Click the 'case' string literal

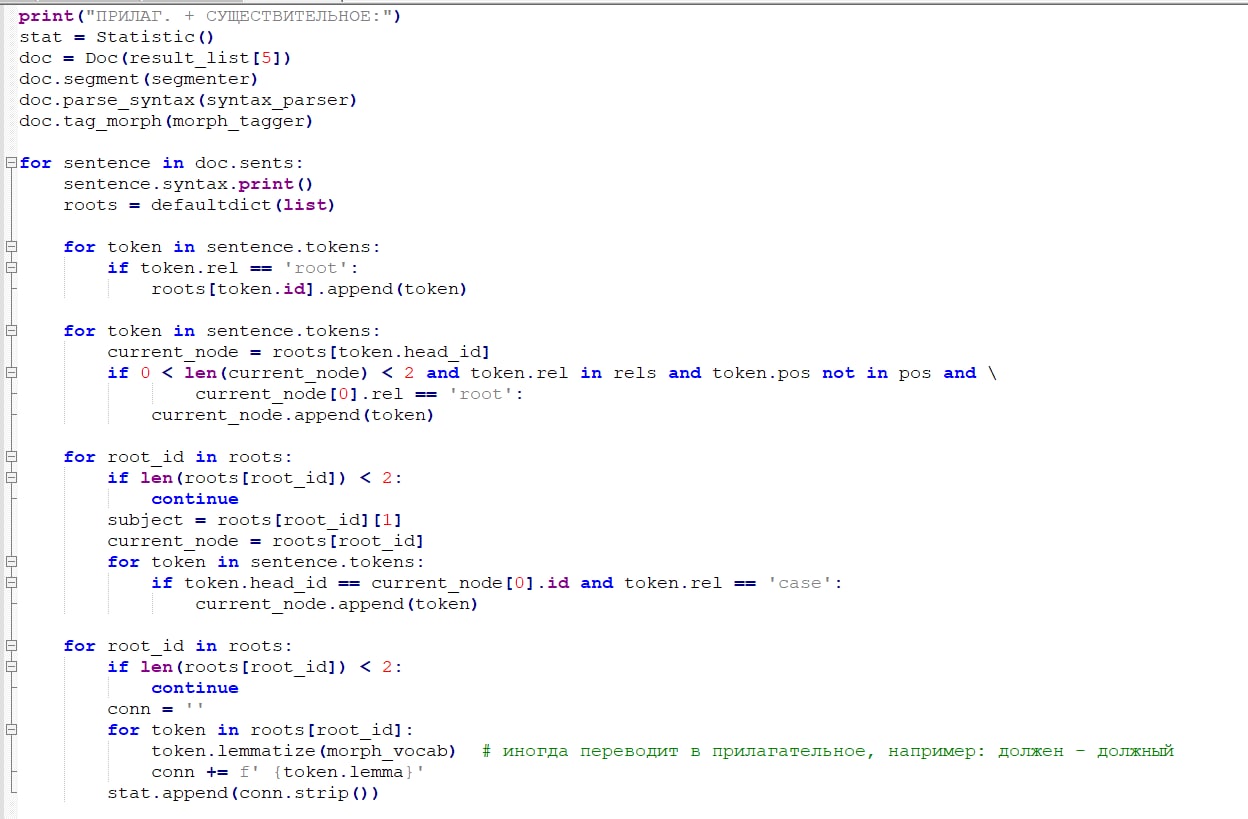click(x=800, y=583)
